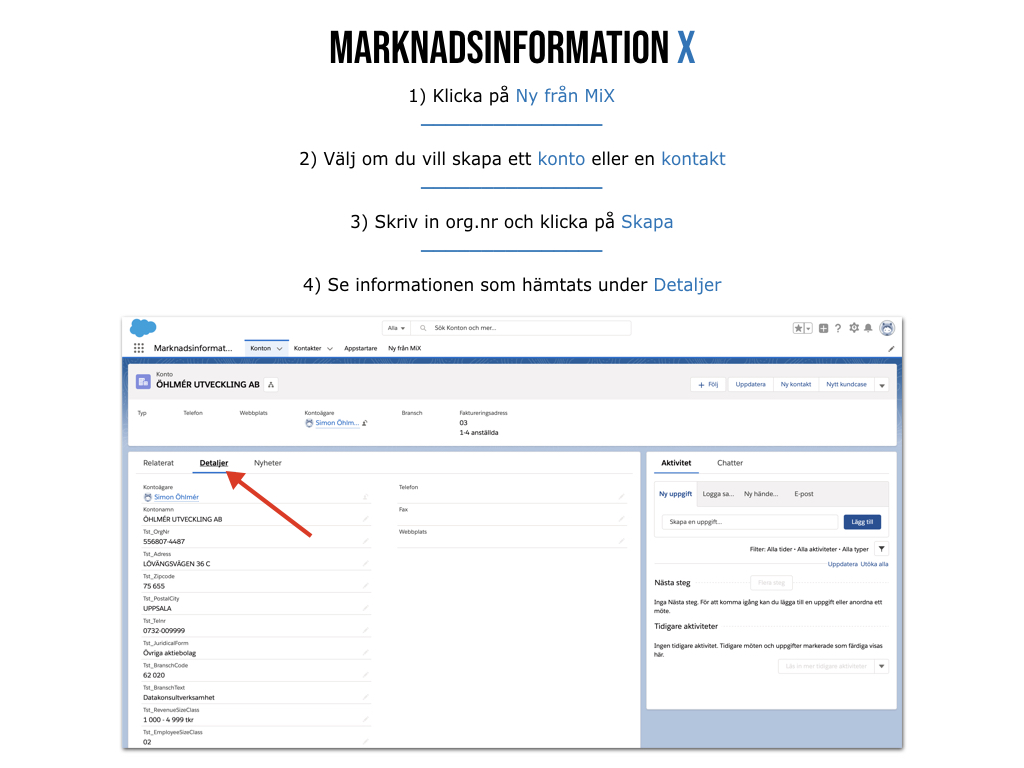
Task: Click the account hierarchy icon
Action: click(x=271, y=384)
